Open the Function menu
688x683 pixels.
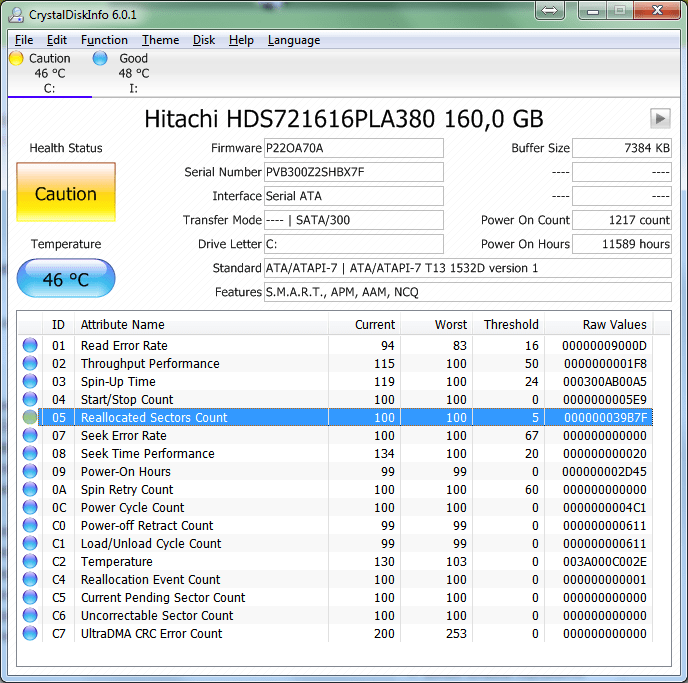point(104,40)
